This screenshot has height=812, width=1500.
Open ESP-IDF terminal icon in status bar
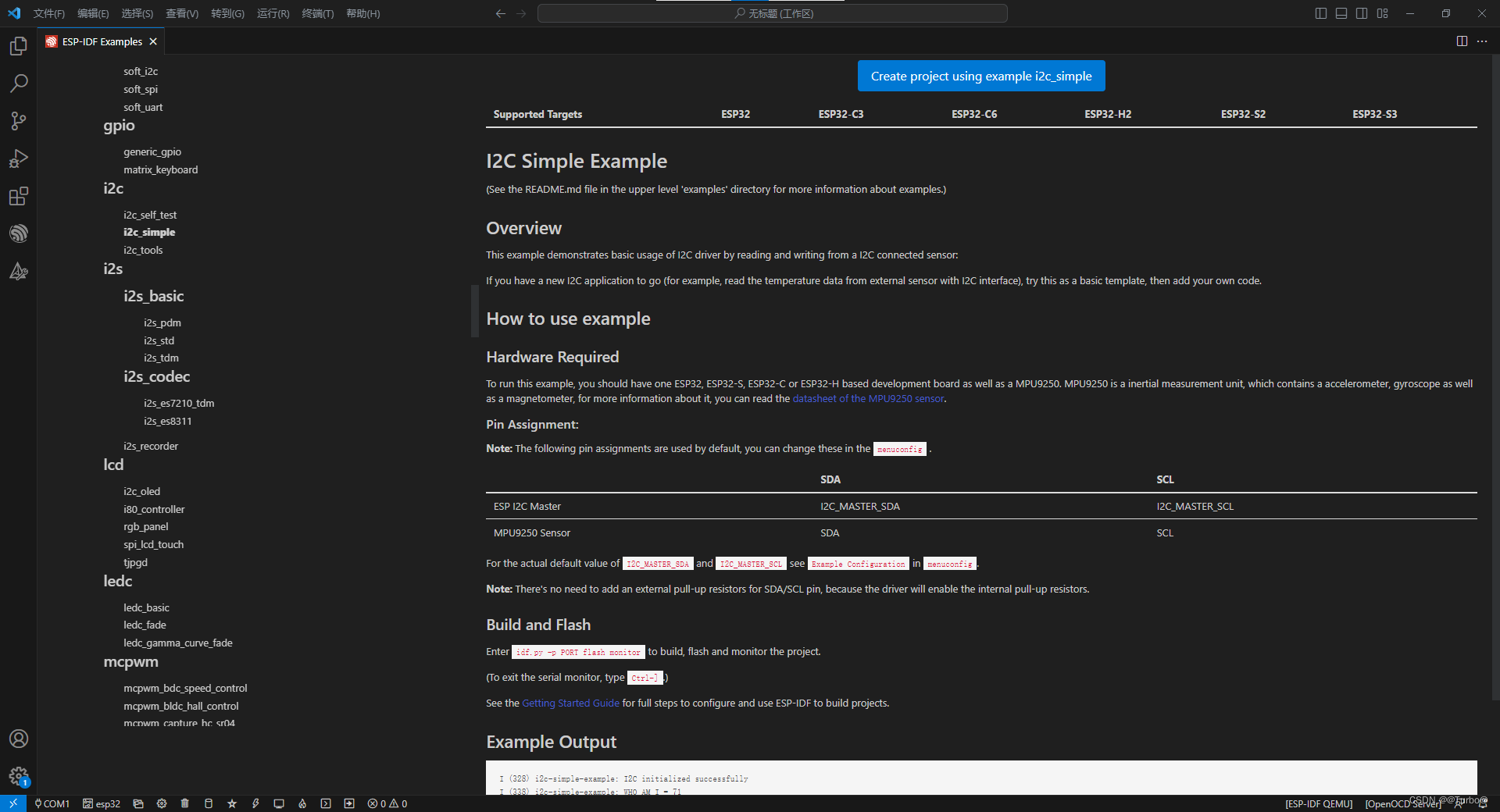coord(326,803)
